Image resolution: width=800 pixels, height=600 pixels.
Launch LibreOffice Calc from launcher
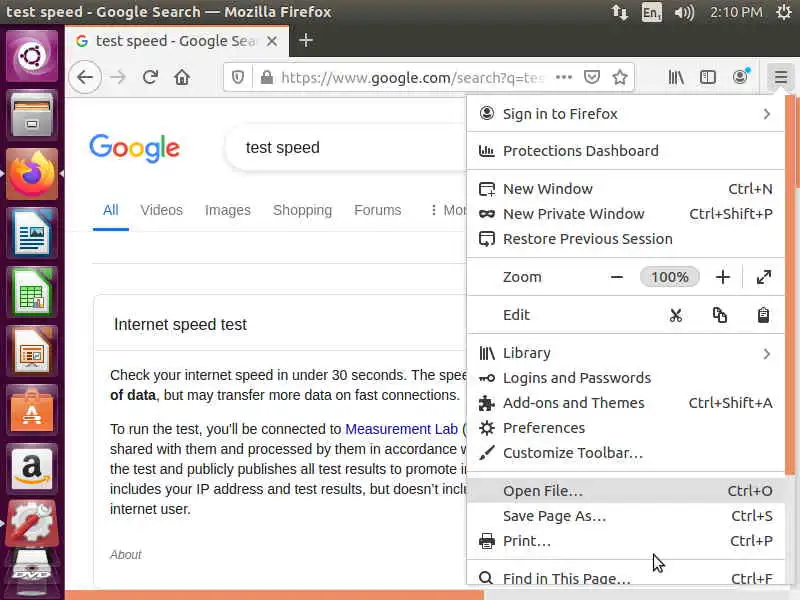(x=32, y=292)
